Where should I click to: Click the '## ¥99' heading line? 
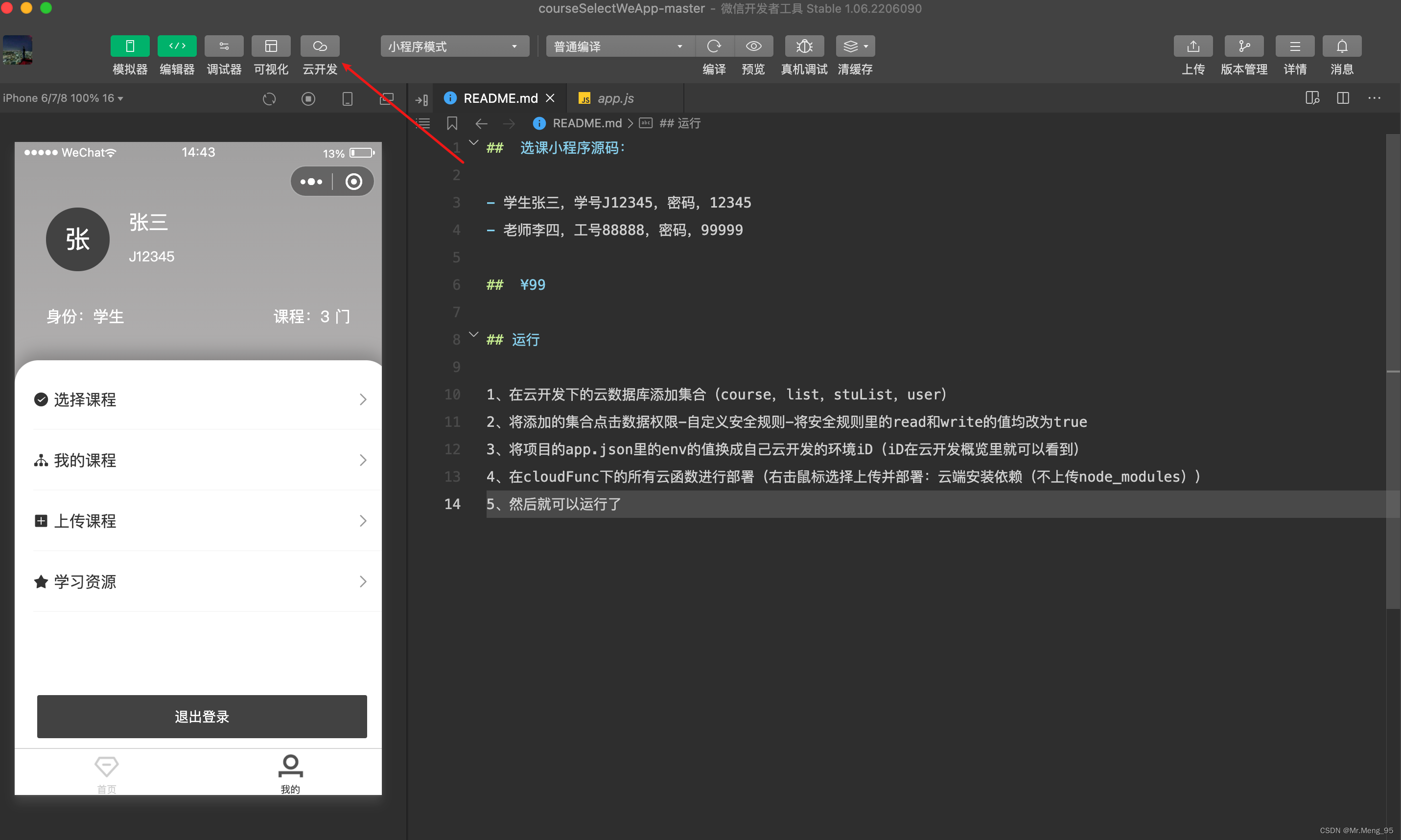pos(515,285)
